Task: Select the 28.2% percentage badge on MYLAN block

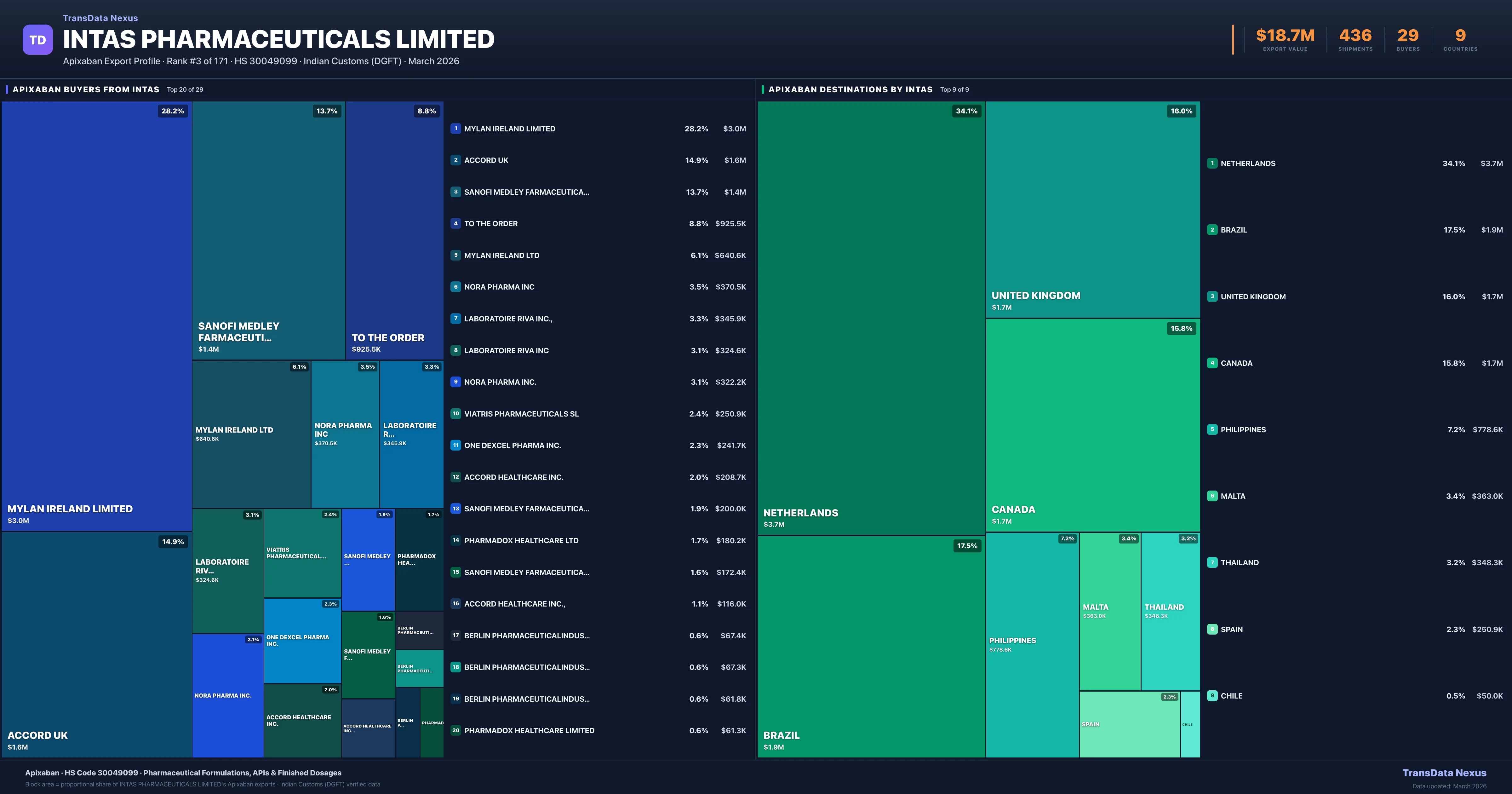Action: coord(172,110)
